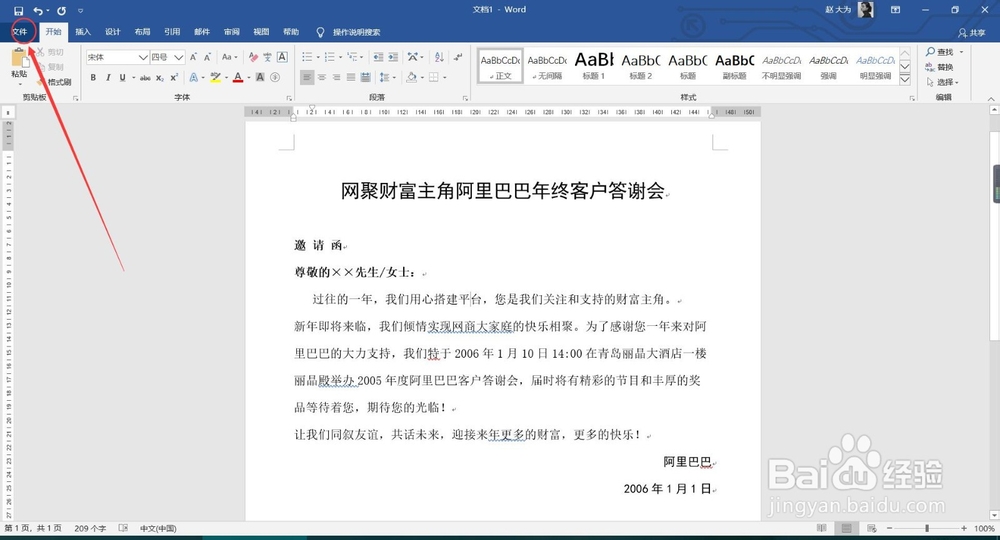Click the Increase Font Size icon

194,57
